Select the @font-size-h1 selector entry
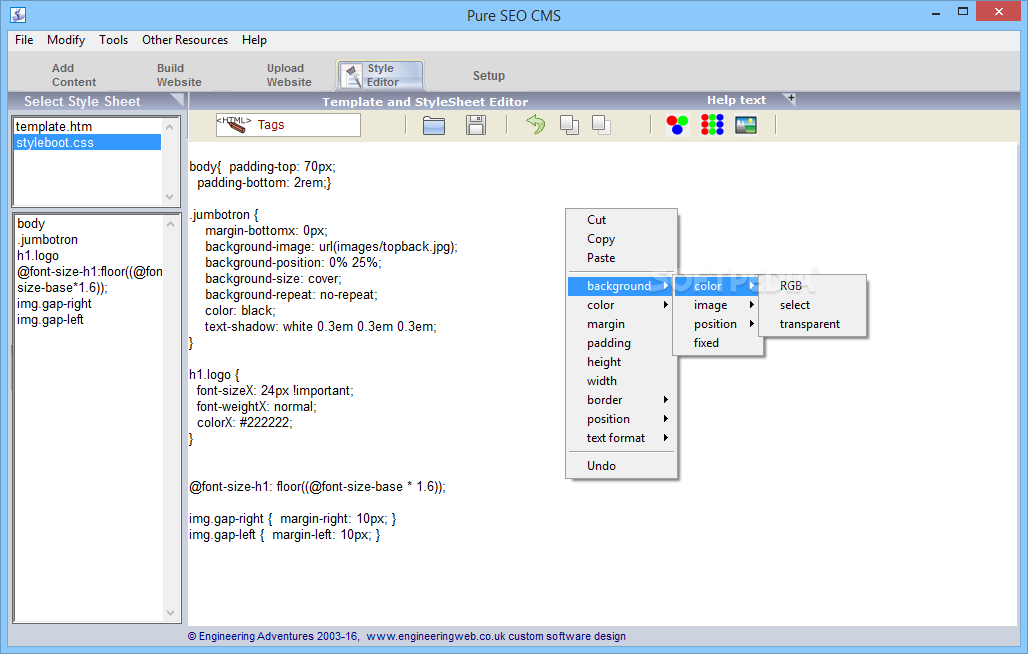 pos(90,280)
